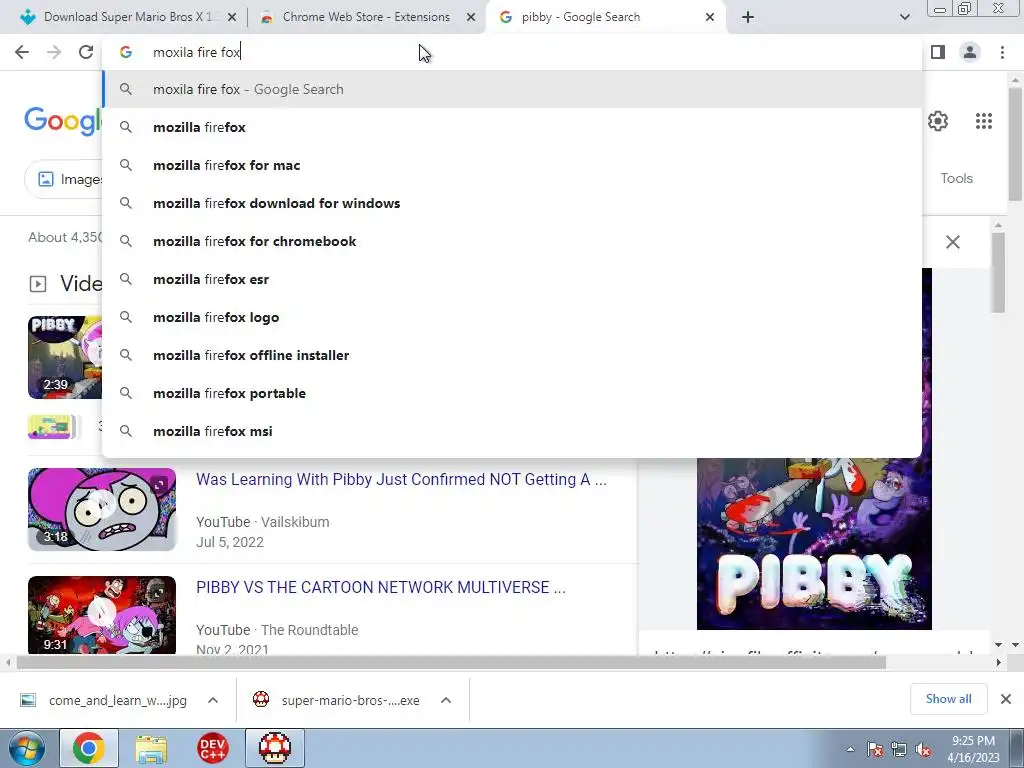The width and height of the screenshot is (1024, 768).
Task: Open the Chrome profile avatar
Action: pyautogui.click(x=970, y=52)
